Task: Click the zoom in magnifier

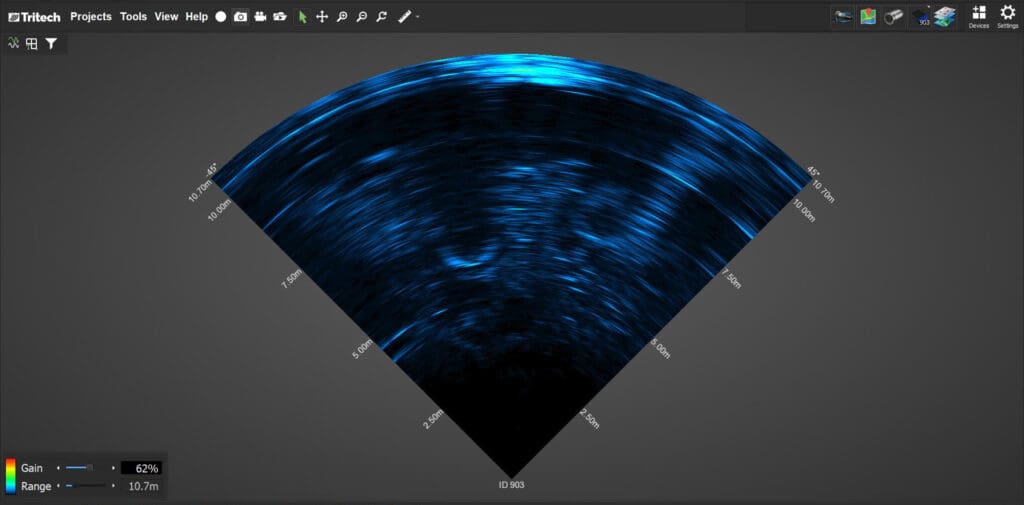Action: [342, 17]
